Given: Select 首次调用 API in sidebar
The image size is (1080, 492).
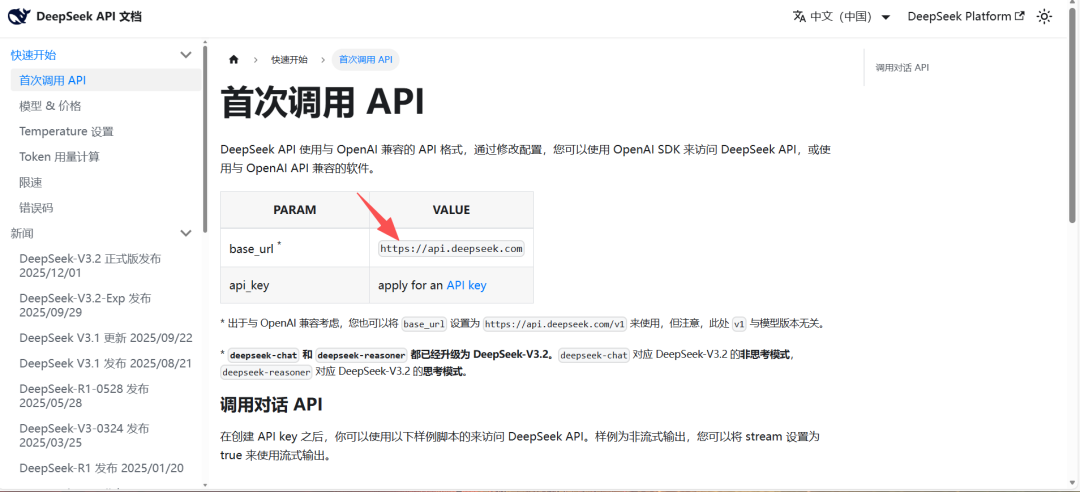Looking at the screenshot, I should [106, 81].
